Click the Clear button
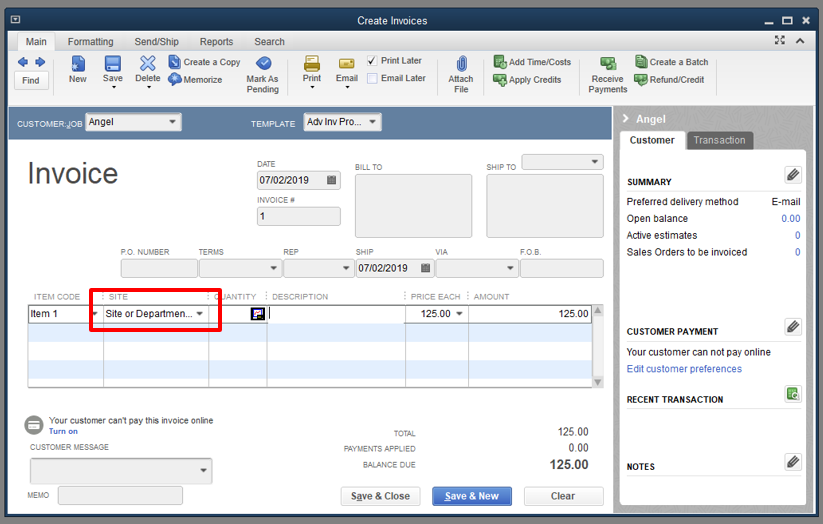This screenshot has height=524, width=823. [563, 496]
